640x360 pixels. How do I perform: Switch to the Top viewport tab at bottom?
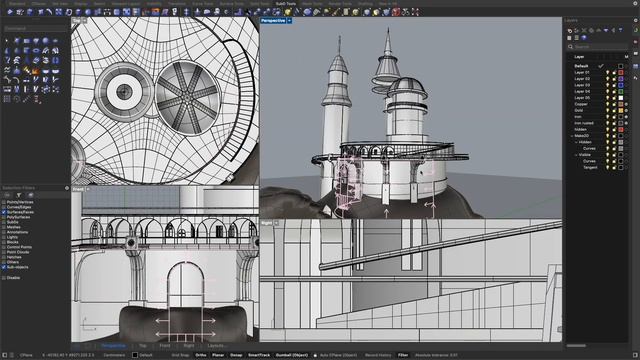point(142,346)
